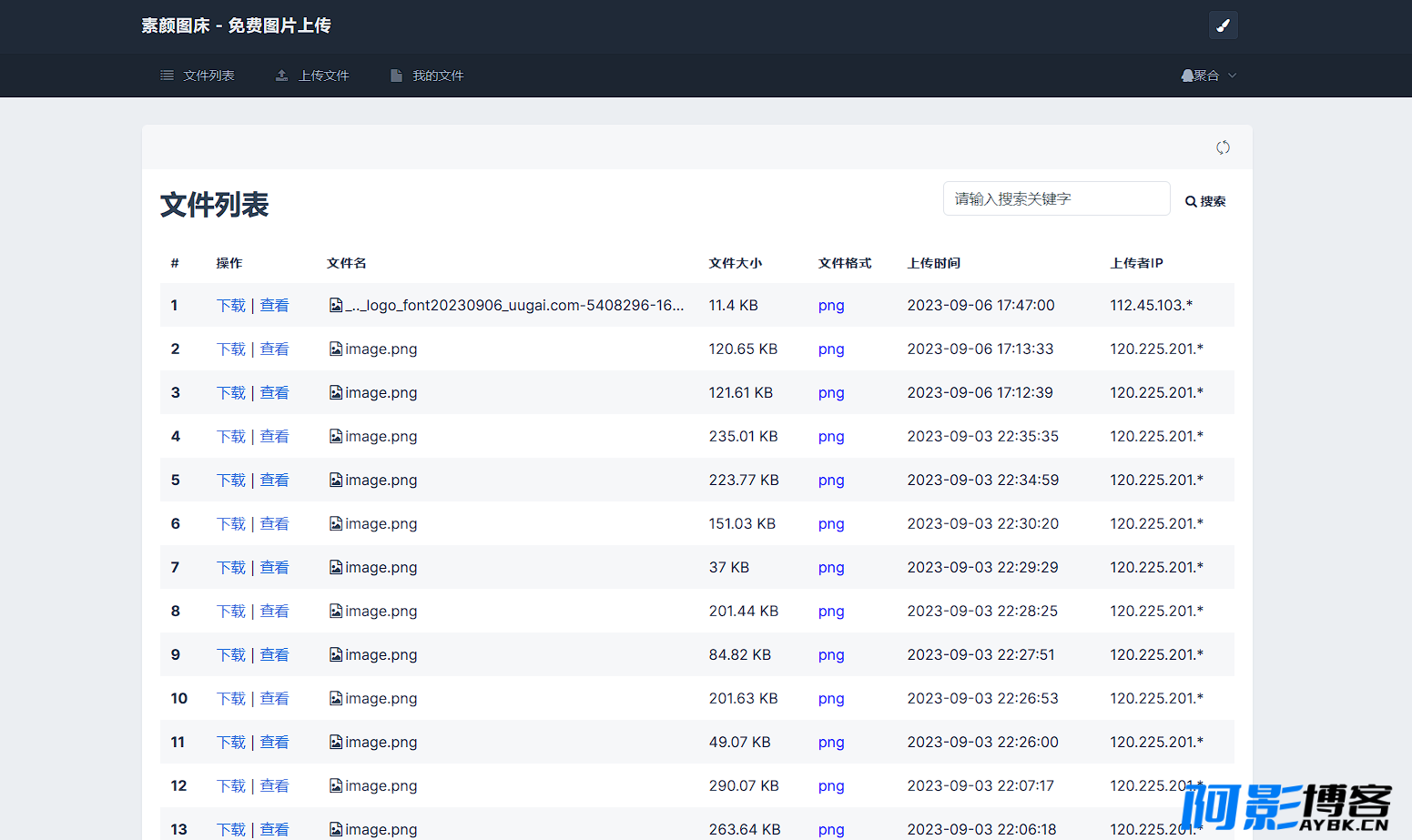Expand the 聚合 dropdown menu
This screenshot has width=1412, height=840.
[x=1209, y=76]
